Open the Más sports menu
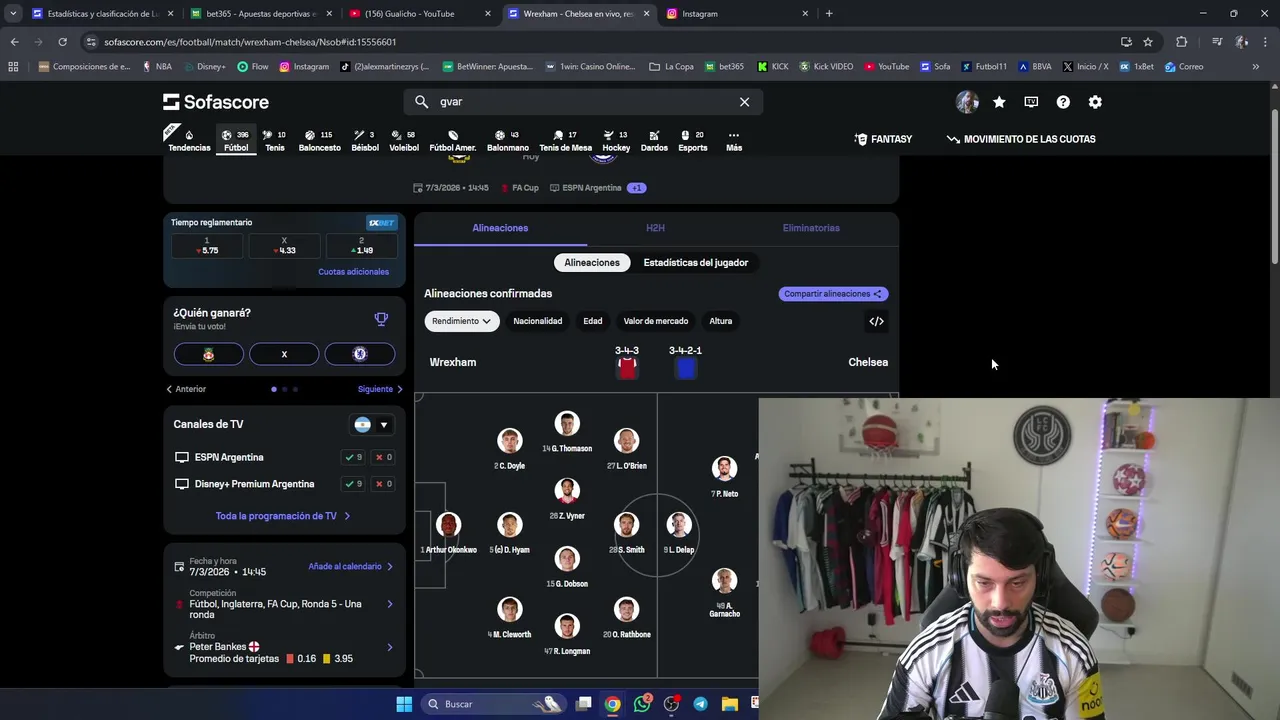This screenshot has width=1280, height=720. pyautogui.click(x=734, y=140)
